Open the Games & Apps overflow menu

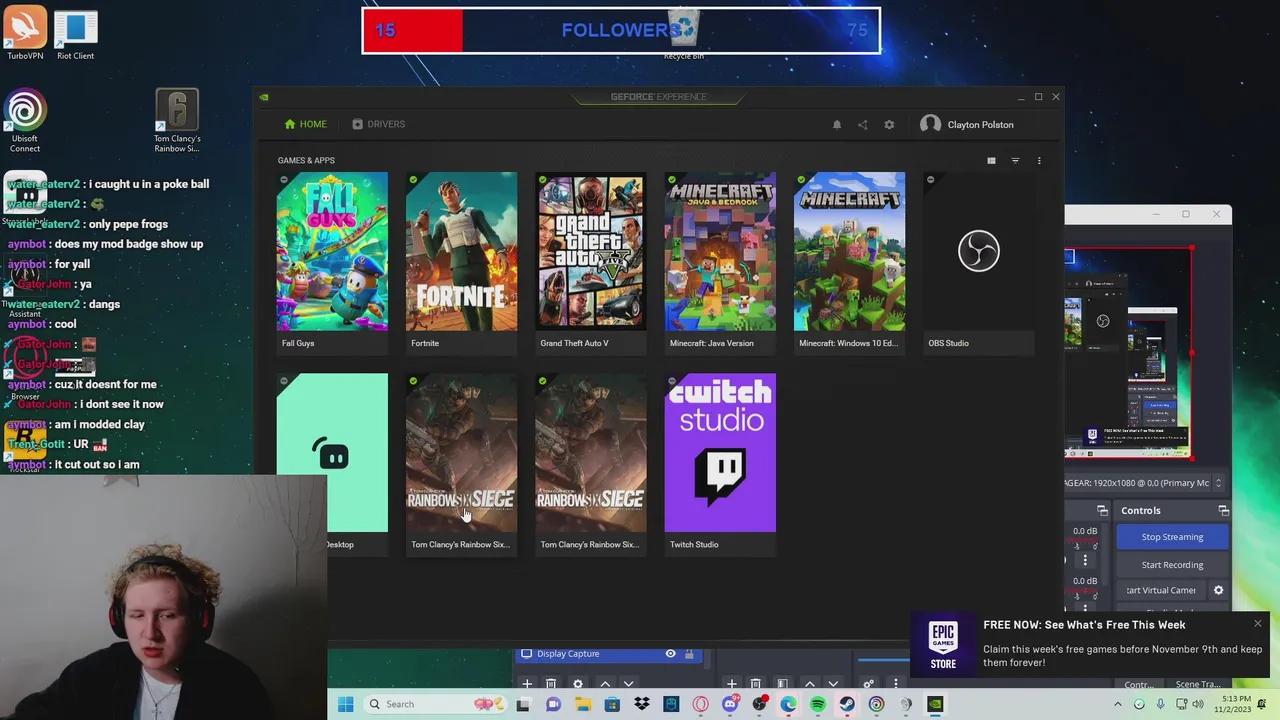tap(1038, 160)
